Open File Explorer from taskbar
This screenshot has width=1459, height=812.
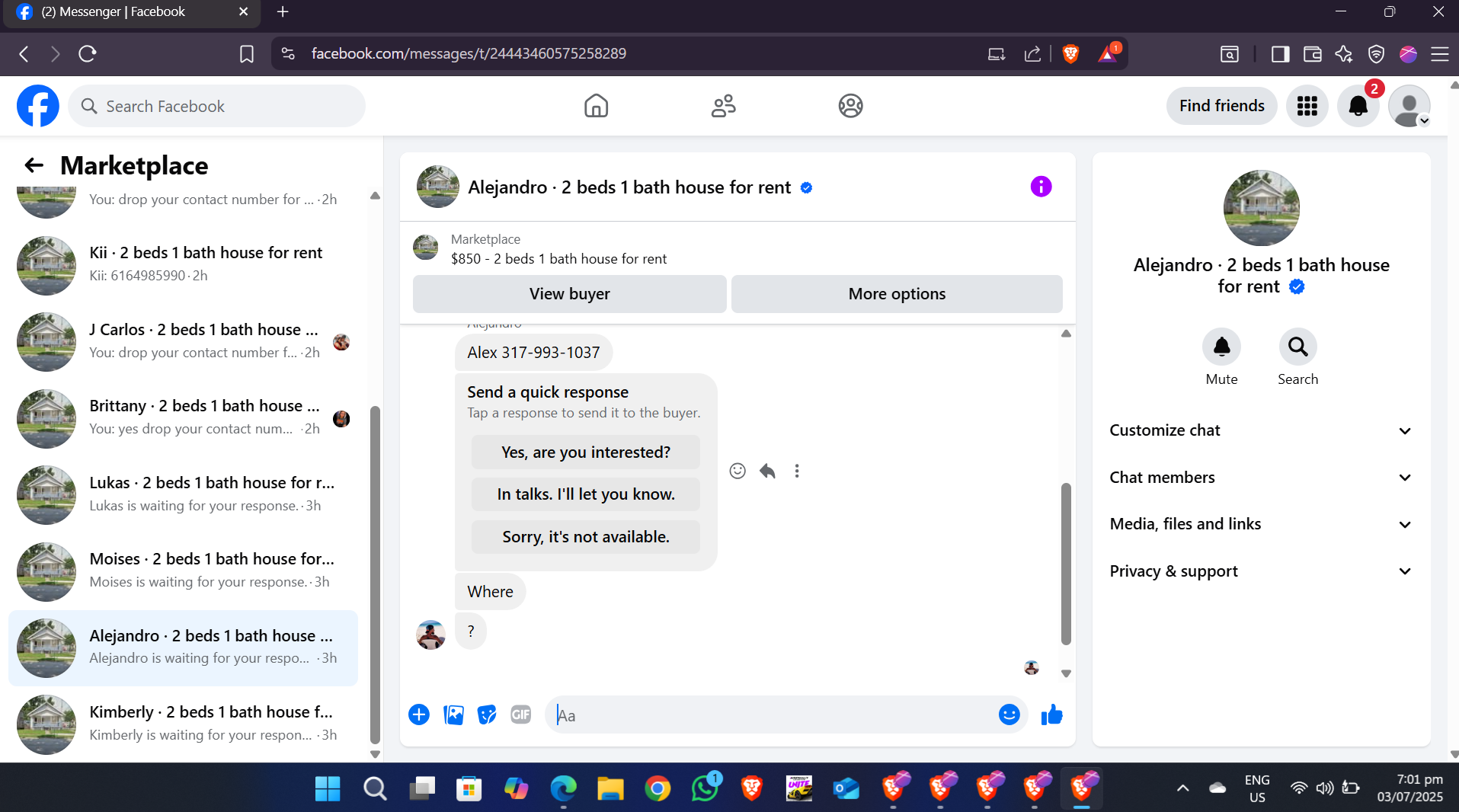[610, 788]
